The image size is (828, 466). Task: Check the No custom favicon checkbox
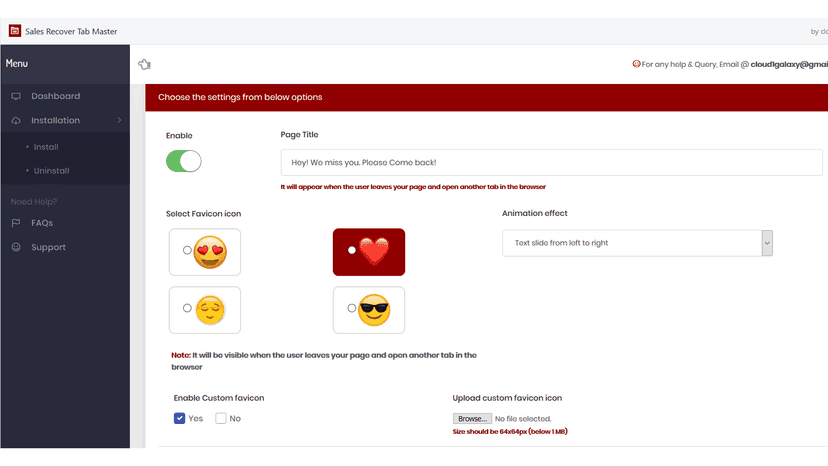(221, 418)
